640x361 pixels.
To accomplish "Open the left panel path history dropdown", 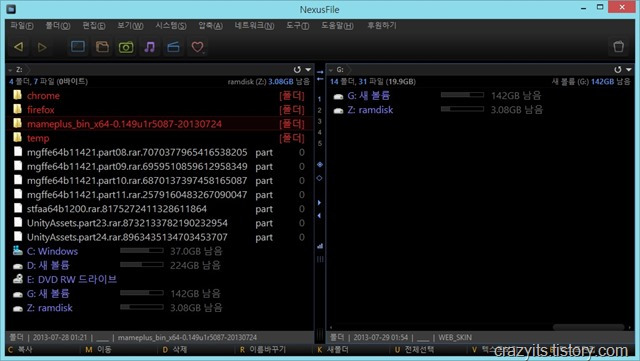I will 308,70.
